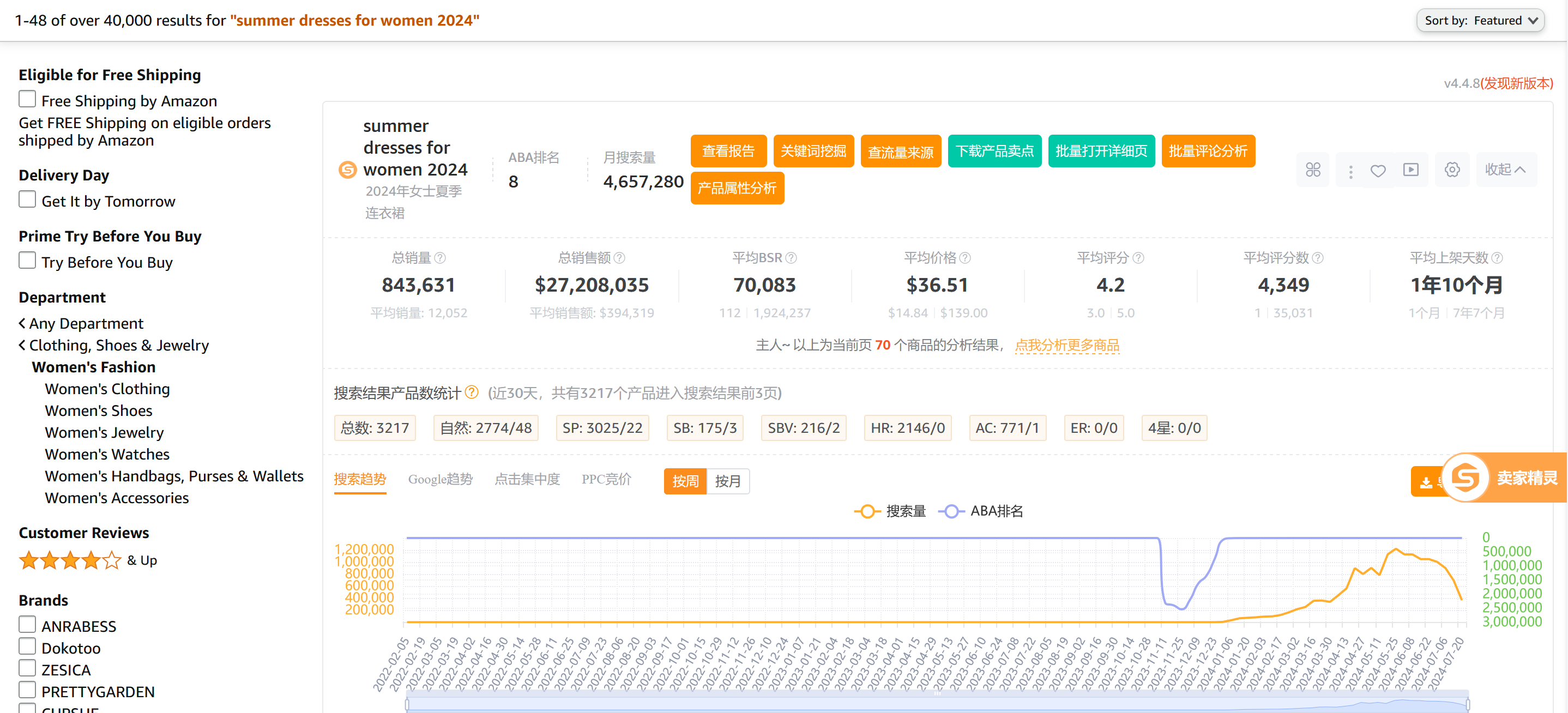The width and height of the screenshot is (1568, 713).
Task: Open the Sort by Featured dropdown
Action: coord(1480,21)
